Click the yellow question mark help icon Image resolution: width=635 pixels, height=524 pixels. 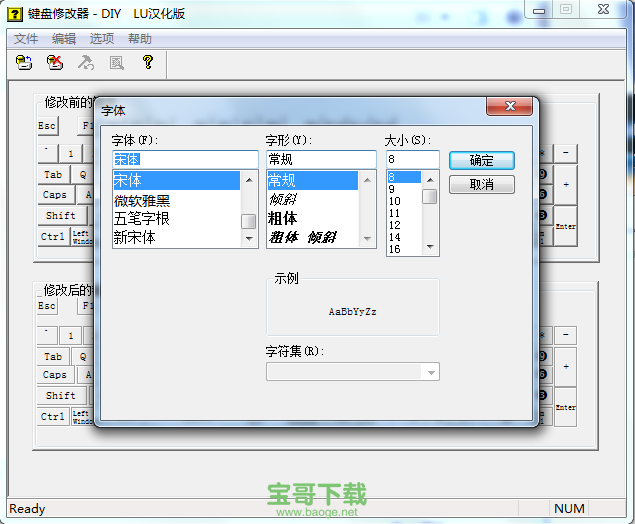[x=148, y=62]
